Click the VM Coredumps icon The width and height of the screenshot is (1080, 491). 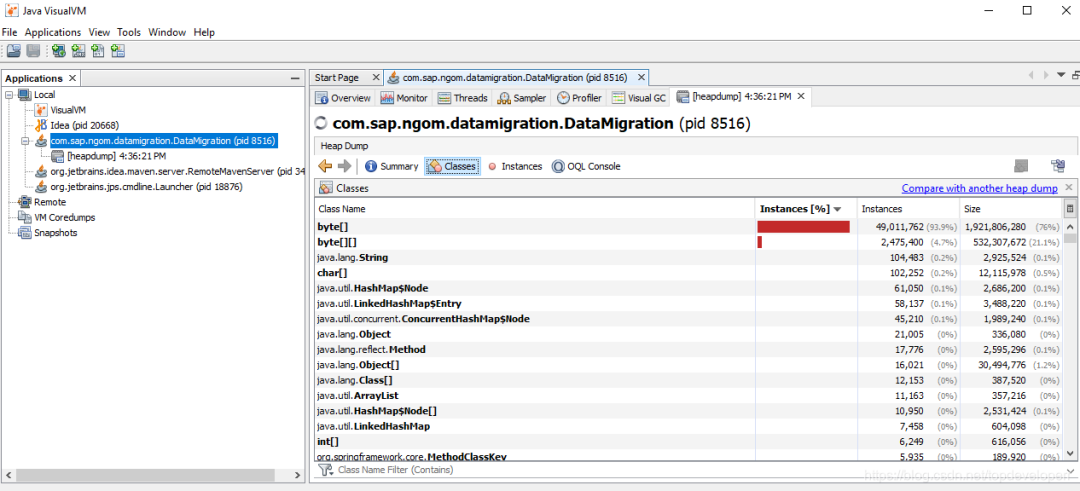[24, 217]
